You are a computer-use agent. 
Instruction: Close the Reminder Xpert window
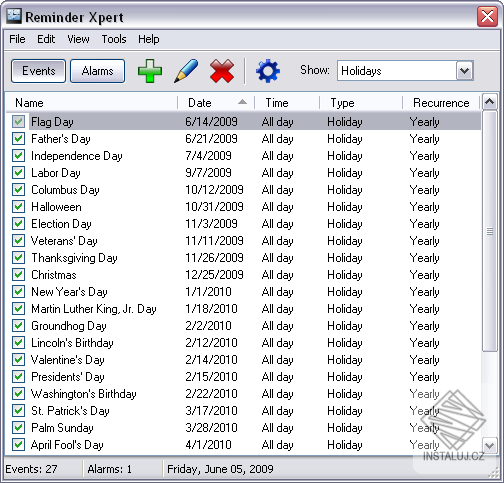(x=487, y=16)
